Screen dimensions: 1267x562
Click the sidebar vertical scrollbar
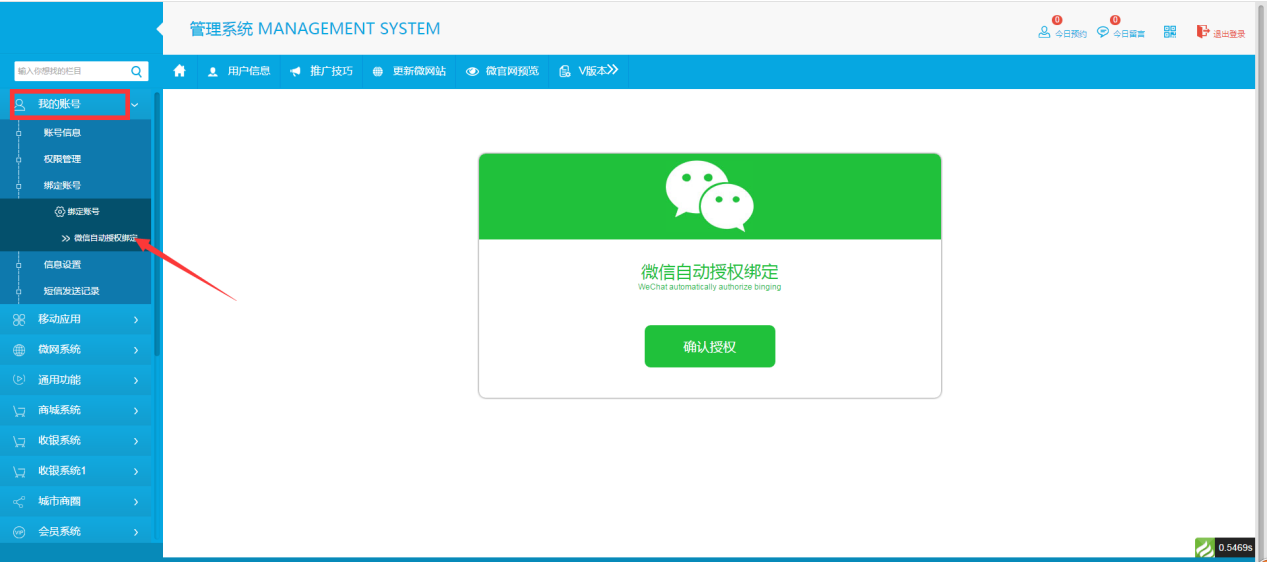[x=157, y=225]
